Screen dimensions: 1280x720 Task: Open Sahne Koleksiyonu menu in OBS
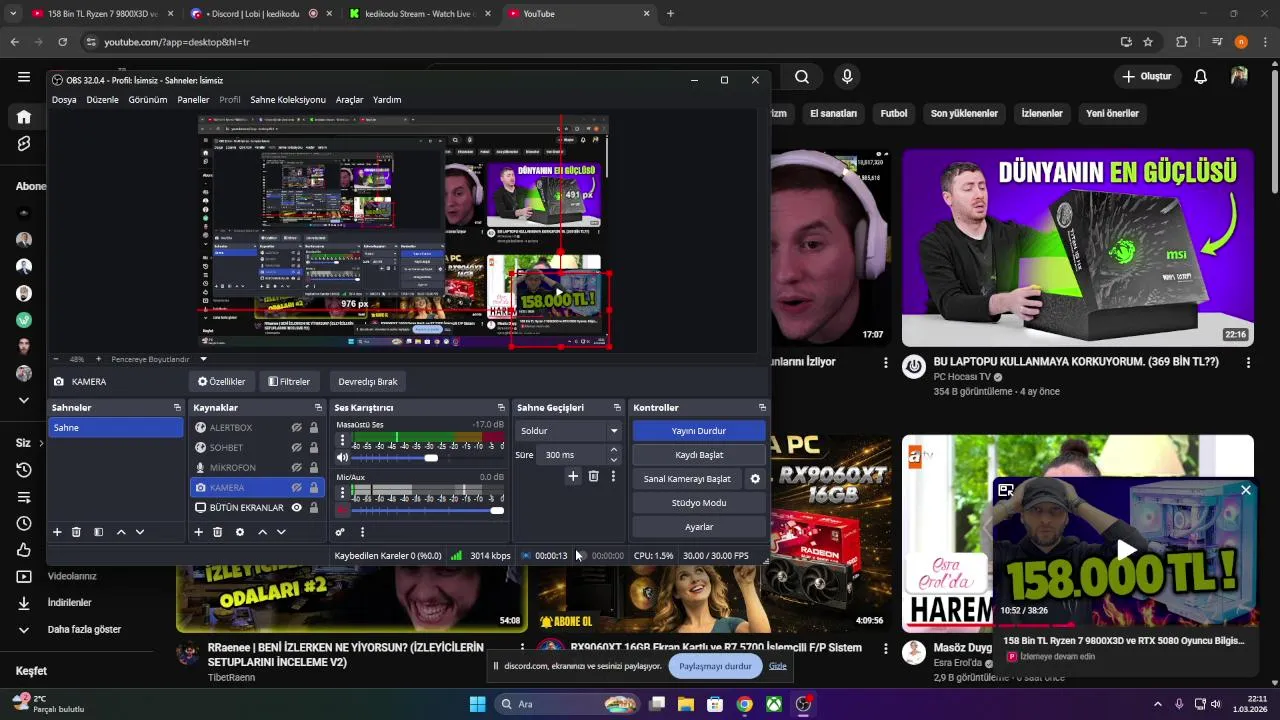[x=288, y=100]
